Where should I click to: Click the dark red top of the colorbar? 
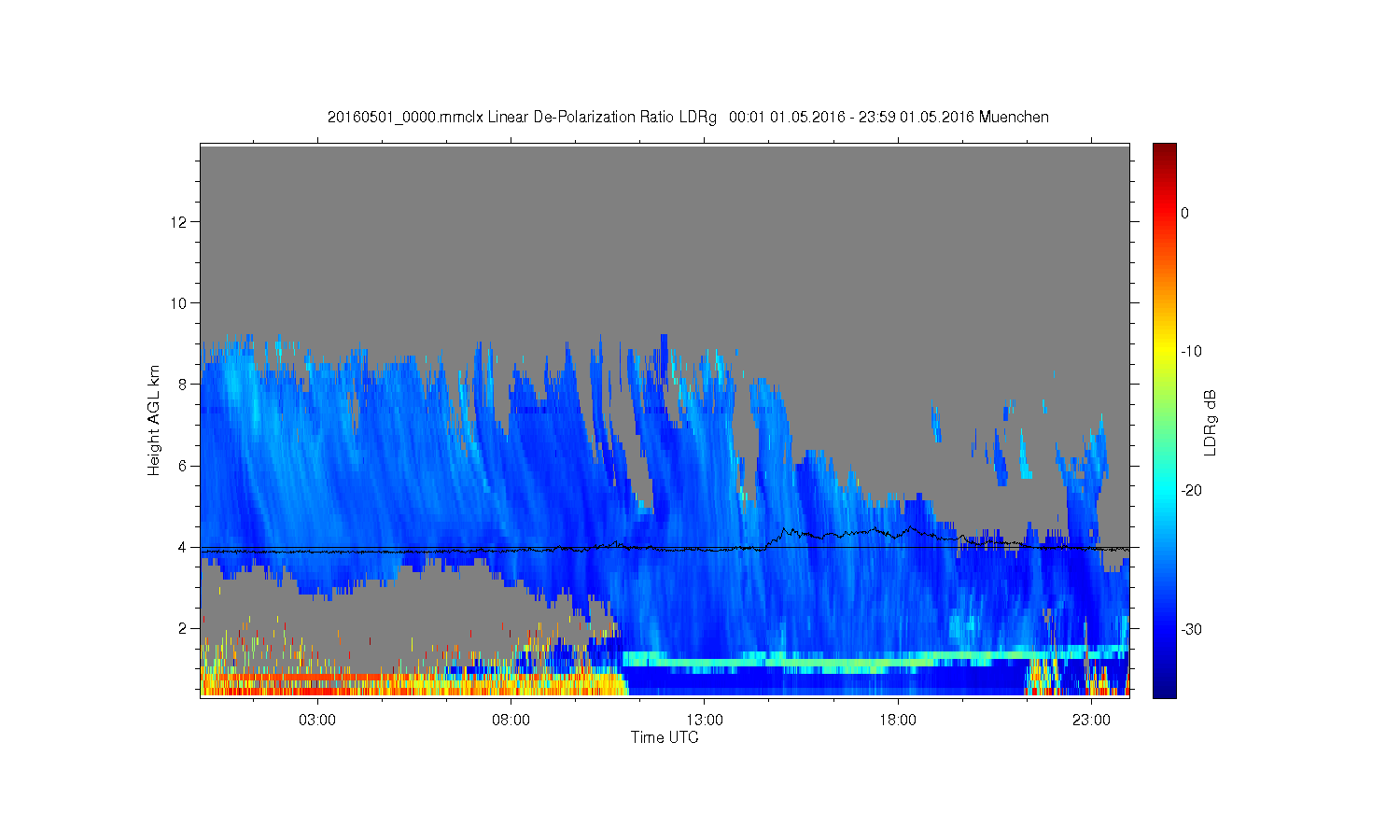click(1164, 151)
